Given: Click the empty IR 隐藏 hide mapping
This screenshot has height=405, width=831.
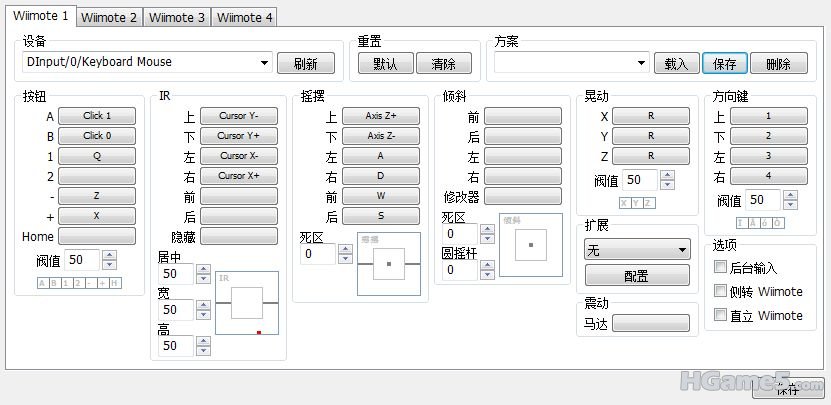Looking at the screenshot, I should (x=238, y=236).
